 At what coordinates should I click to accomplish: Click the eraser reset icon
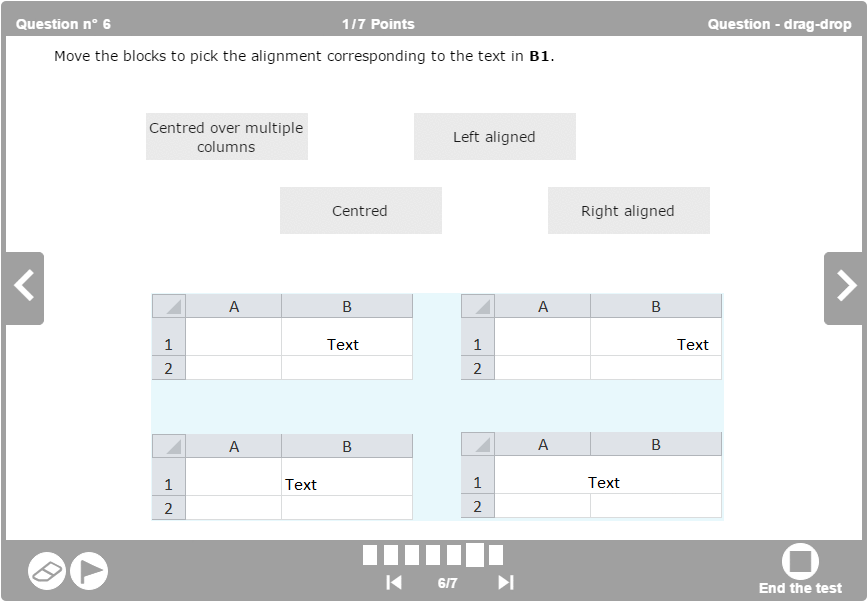click(47, 571)
